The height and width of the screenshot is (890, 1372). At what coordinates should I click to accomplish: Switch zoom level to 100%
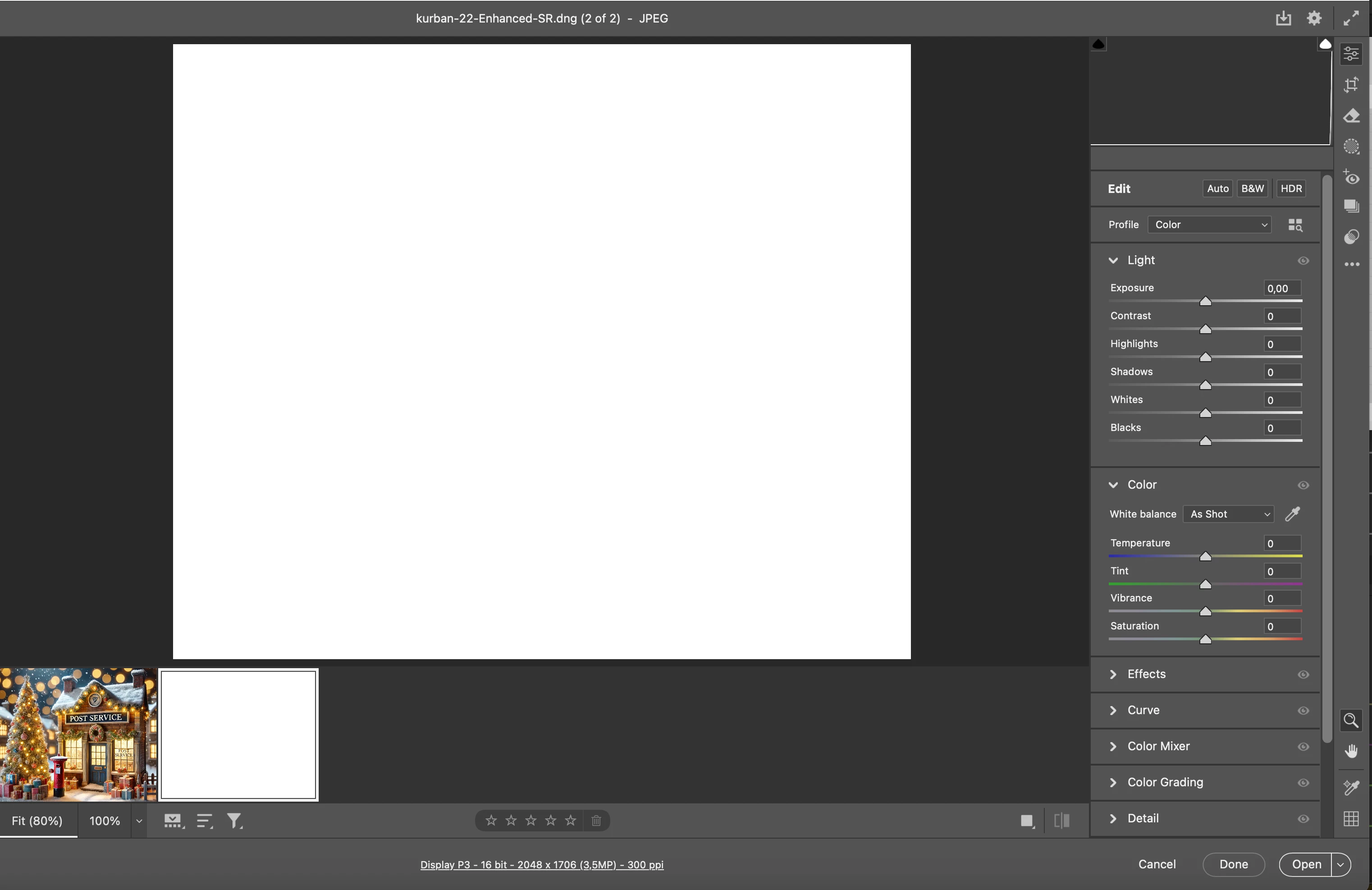[x=104, y=821]
